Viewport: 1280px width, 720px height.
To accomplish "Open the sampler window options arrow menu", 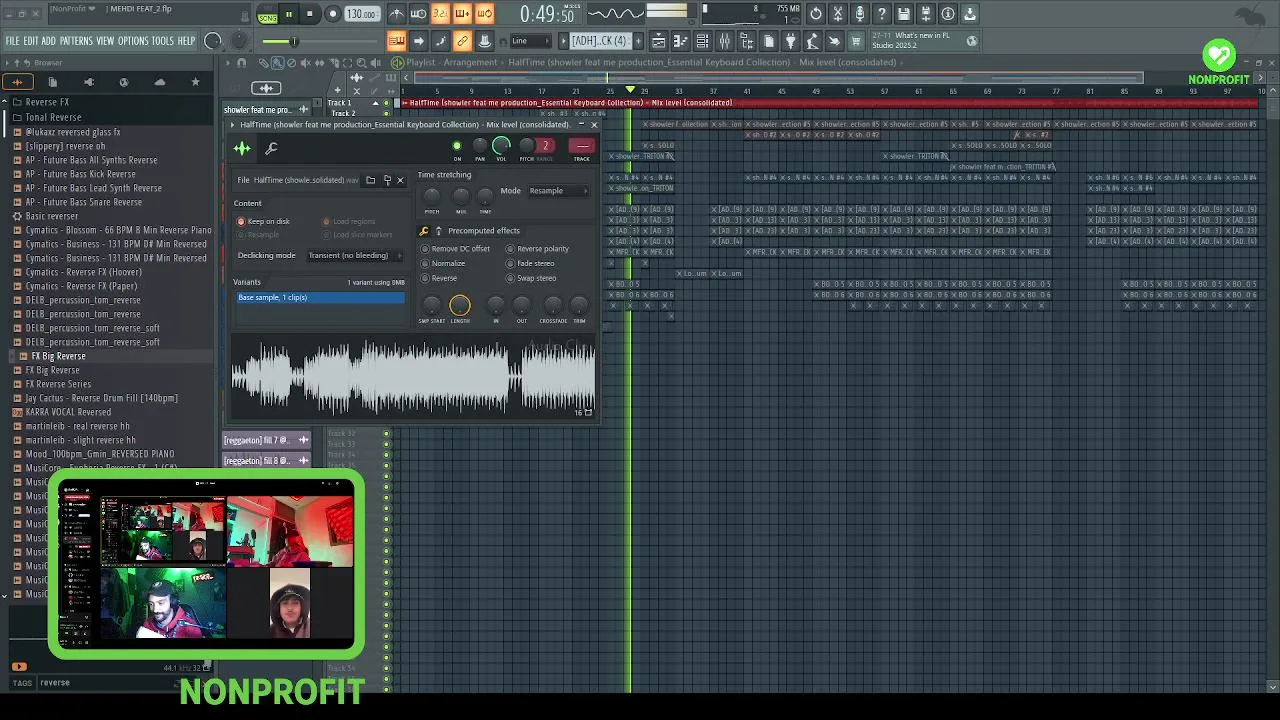I will coord(233,125).
